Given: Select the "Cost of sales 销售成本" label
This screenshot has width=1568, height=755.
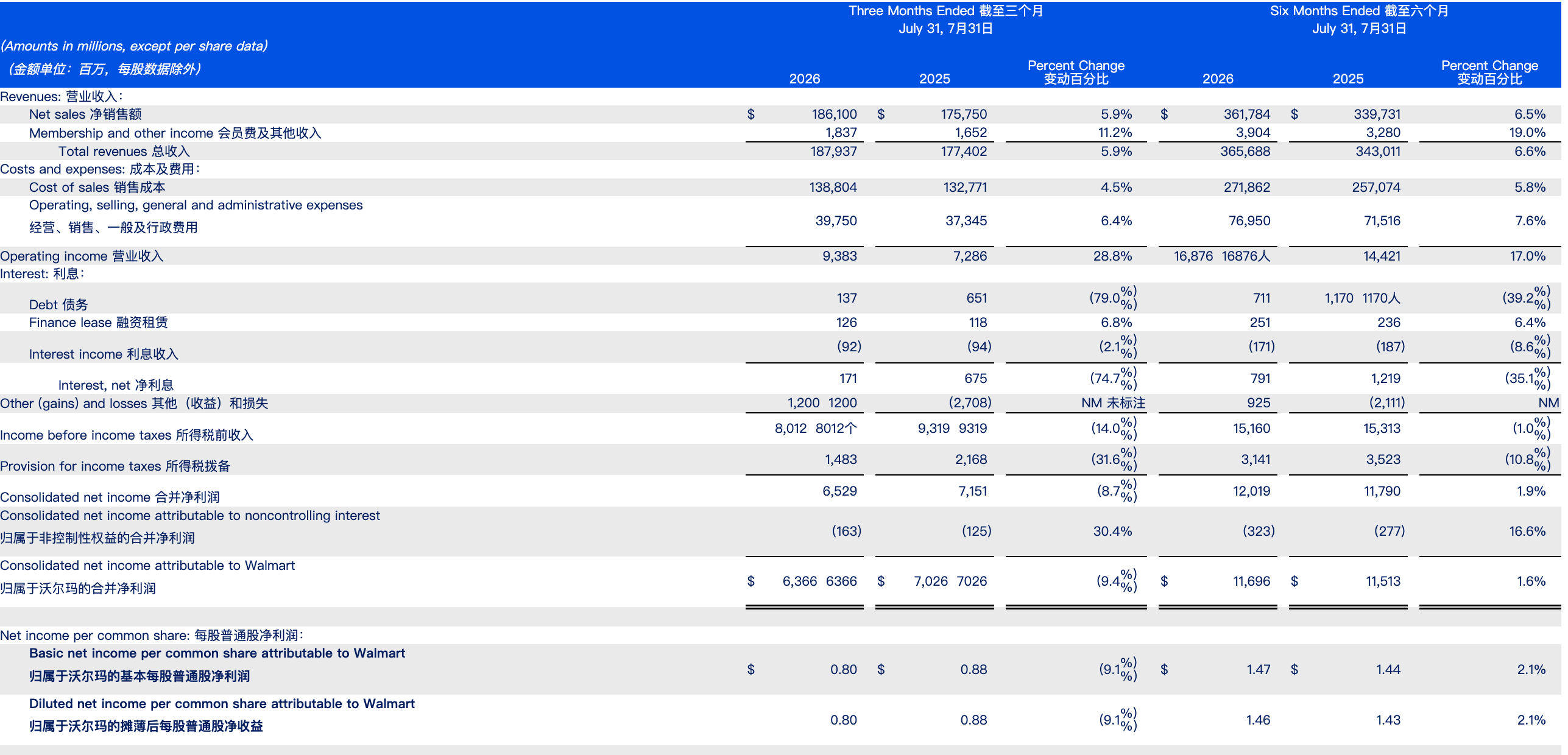Looking at the screenshot, I should point(97,188).
